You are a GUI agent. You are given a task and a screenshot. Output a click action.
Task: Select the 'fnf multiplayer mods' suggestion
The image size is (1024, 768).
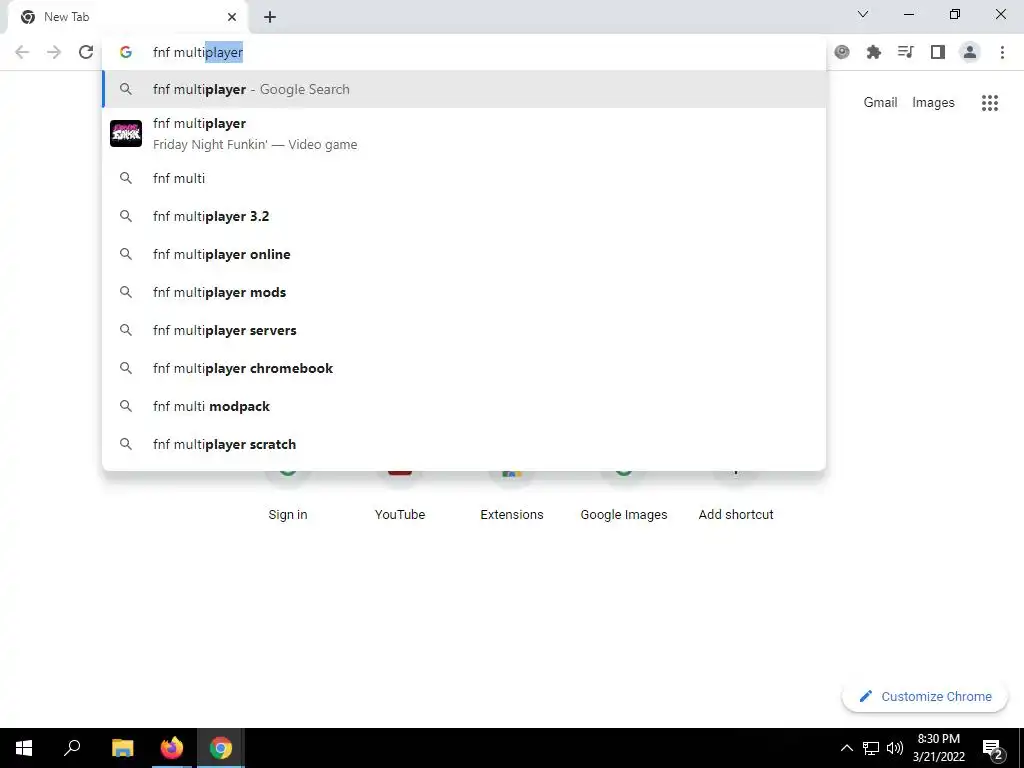pyautogui.click(x=464, y=292)
